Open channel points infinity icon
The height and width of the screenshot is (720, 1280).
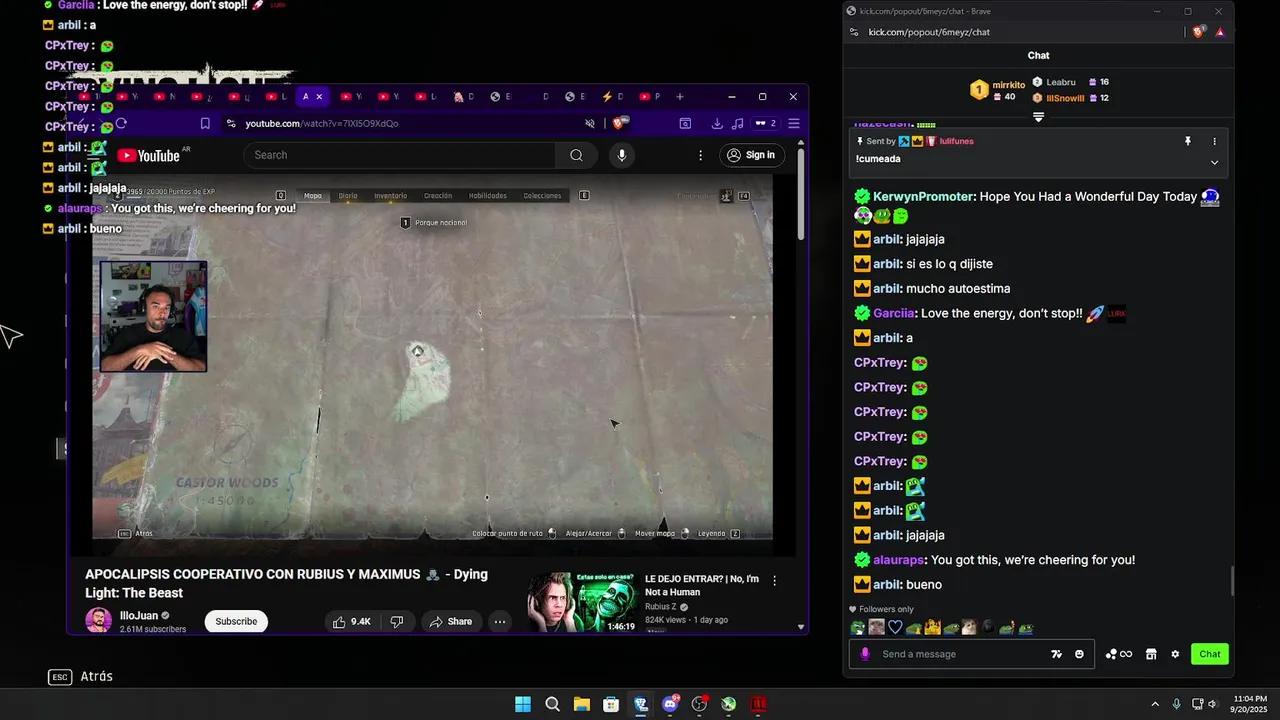click(1119, 654)
